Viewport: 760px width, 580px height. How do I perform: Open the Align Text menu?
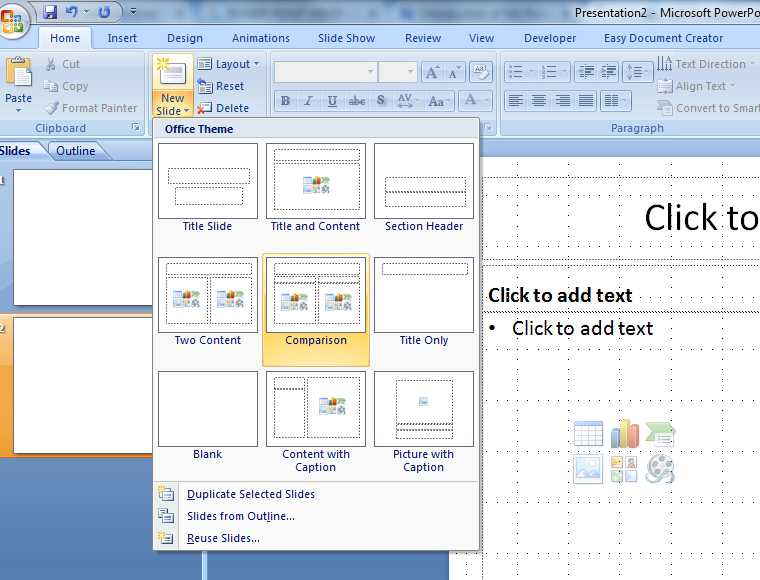click(696, 86)
